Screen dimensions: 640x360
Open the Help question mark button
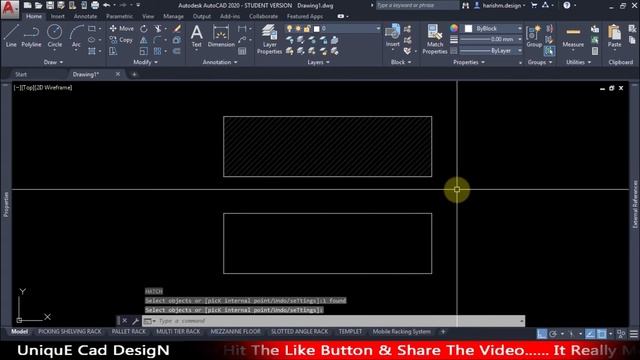(567, 5)
